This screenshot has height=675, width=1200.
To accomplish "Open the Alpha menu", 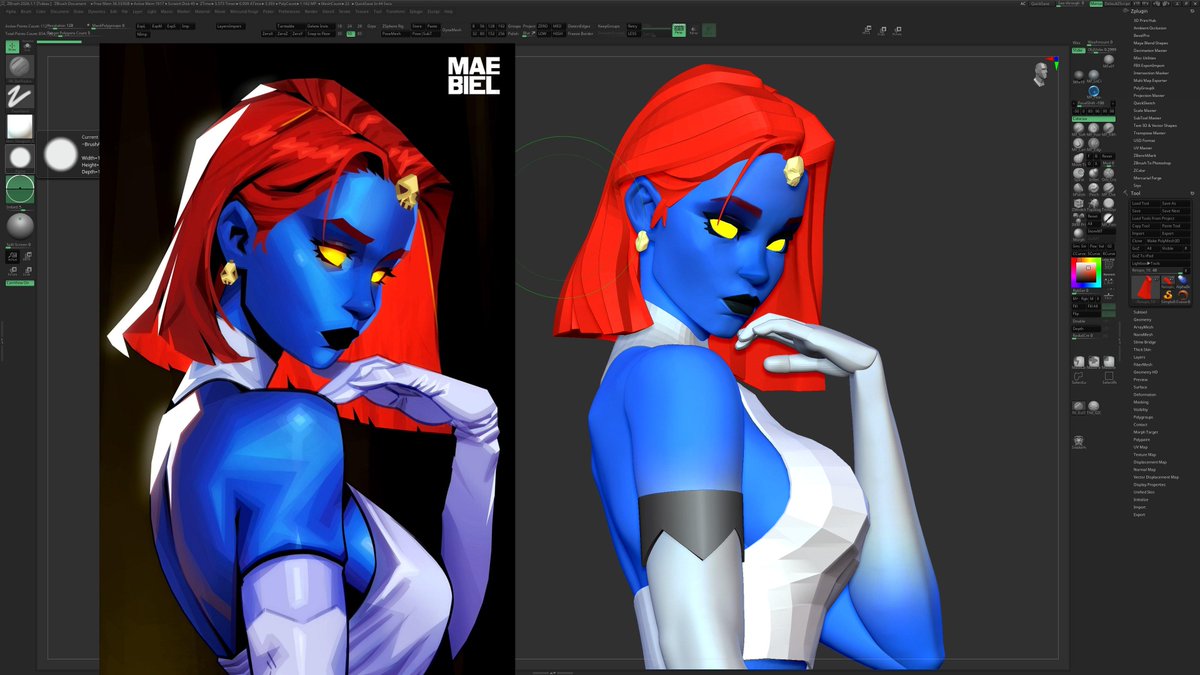I will 11,12.
